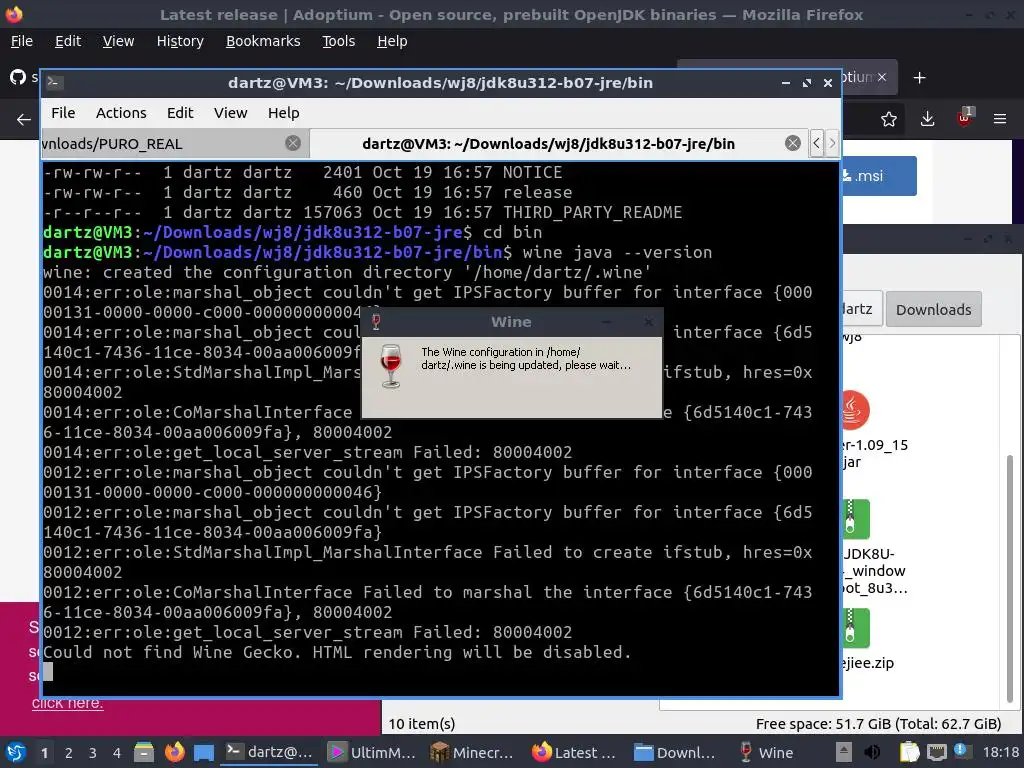Open the Firefox Tools menu

(338, 41)
